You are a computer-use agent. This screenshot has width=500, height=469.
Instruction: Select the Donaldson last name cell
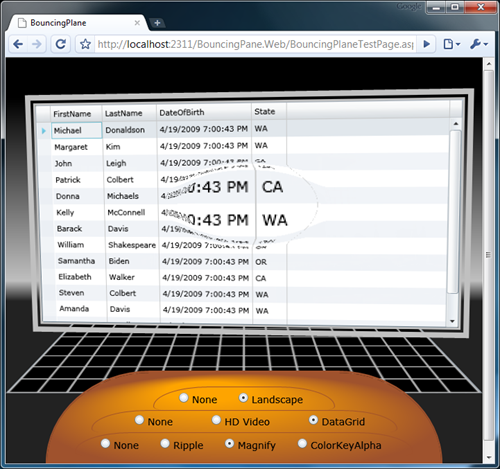click(x=129, y=130)
